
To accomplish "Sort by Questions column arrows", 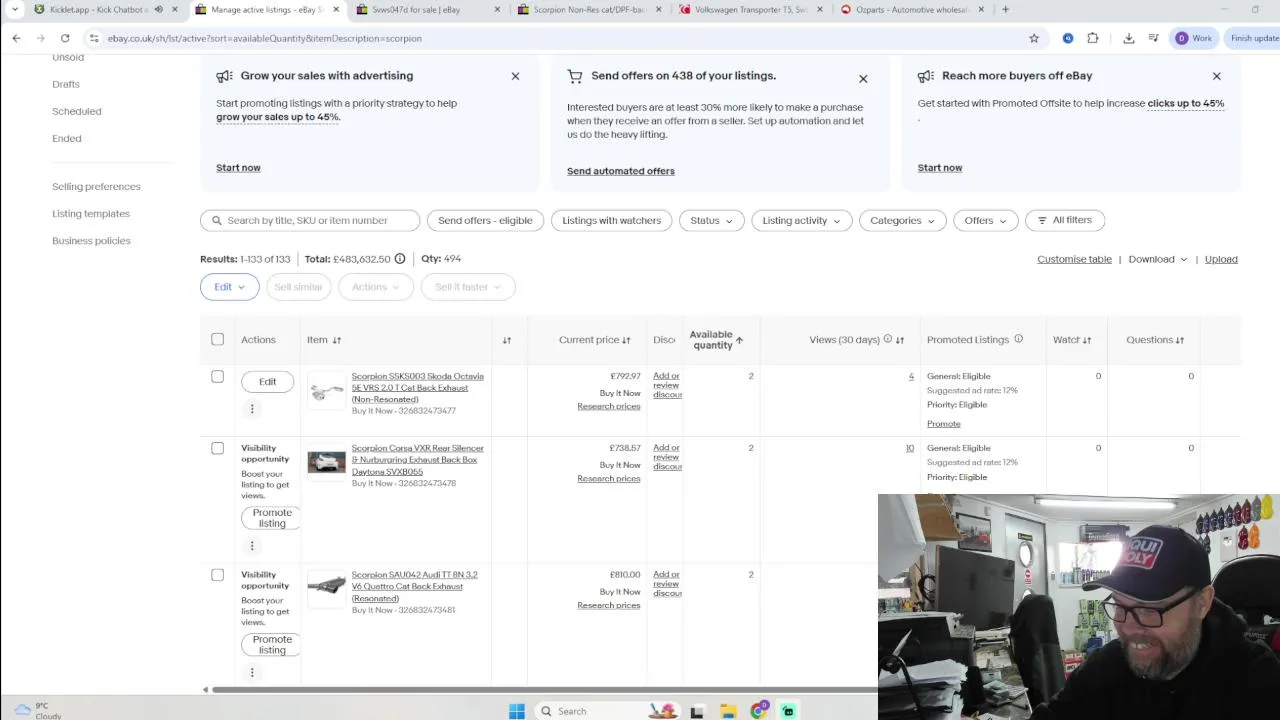I will pyautogui.click(x=1180, y=340).
